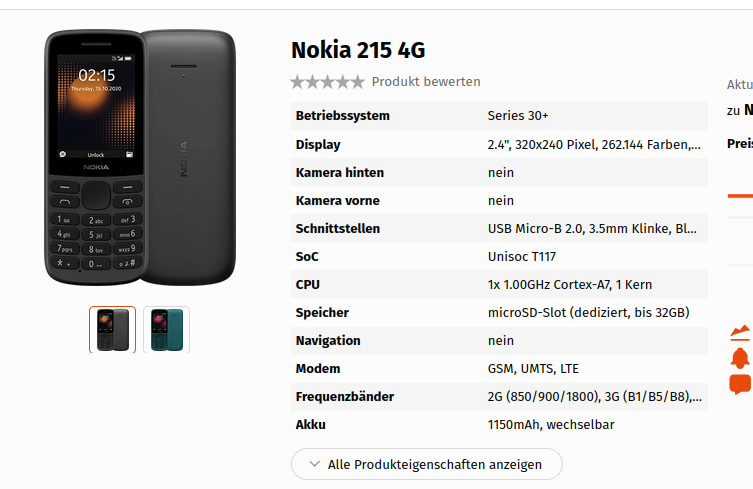Rate product with the second star
Screen dimensions: 753x489
click(313, 82)
